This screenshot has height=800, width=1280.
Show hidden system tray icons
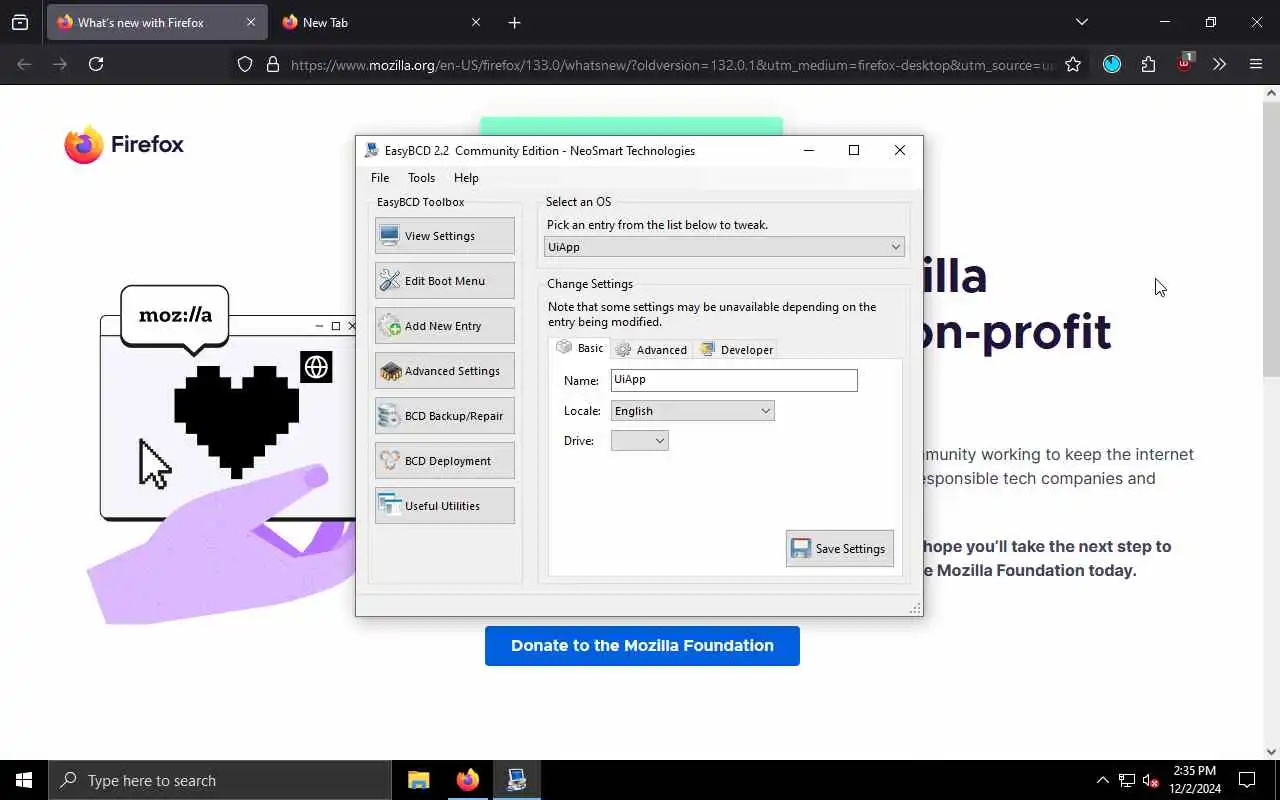pos(1102,780)
